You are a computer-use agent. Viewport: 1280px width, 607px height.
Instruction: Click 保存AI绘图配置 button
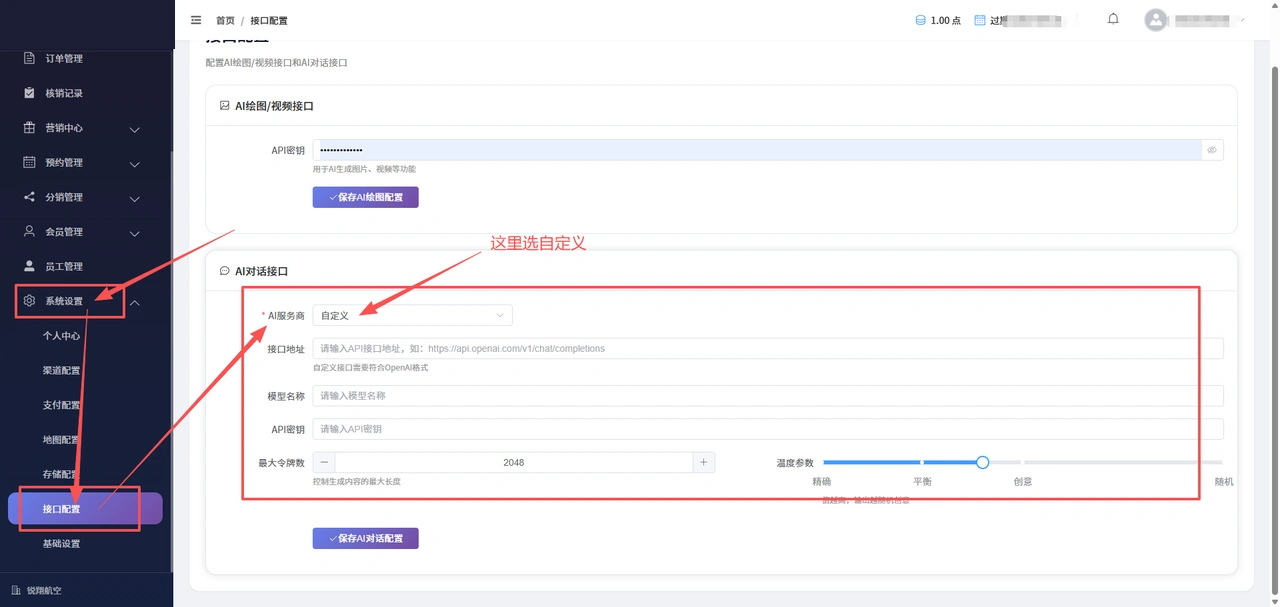(x=365, y=197)
